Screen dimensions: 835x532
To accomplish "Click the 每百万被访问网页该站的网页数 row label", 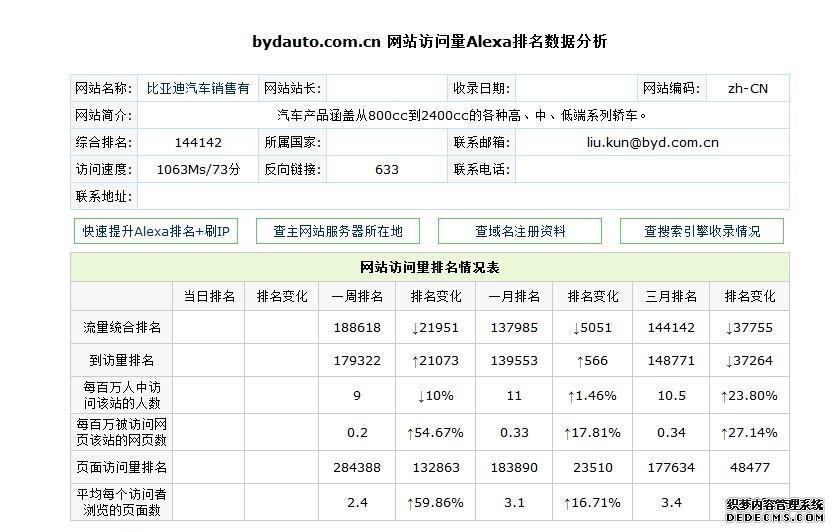I will point(121,432).
